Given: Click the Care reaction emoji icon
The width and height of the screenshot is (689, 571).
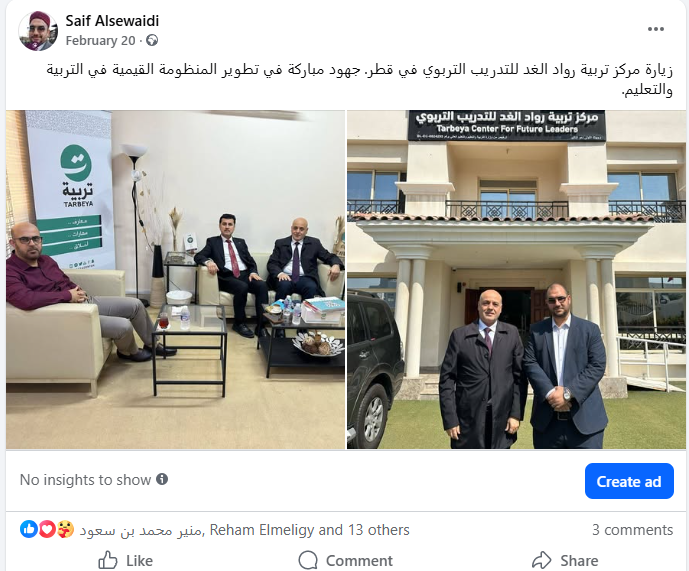Looking at the screenshot, I should 65,529.
